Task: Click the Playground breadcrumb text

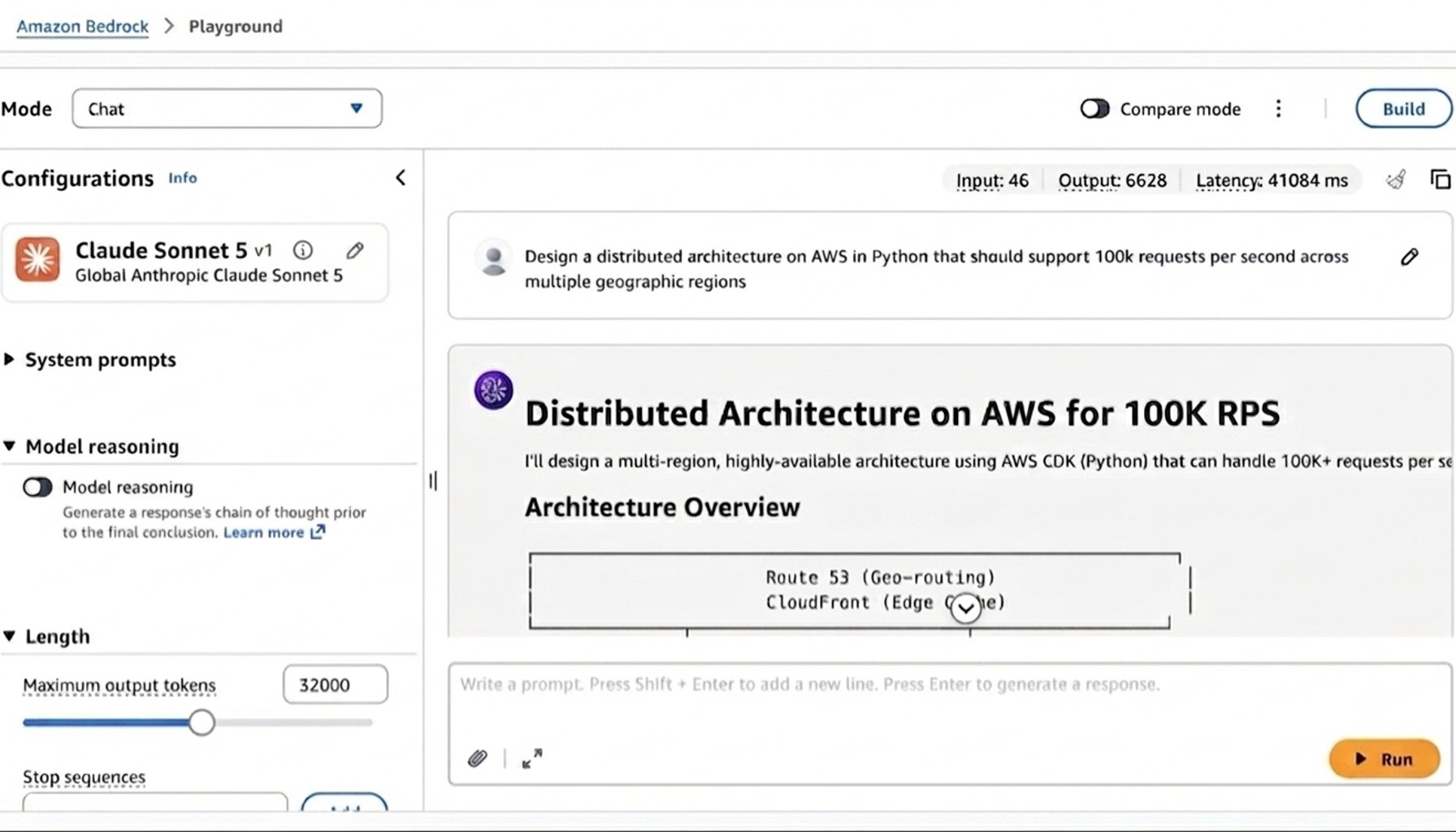Action: tap(236, 26)
